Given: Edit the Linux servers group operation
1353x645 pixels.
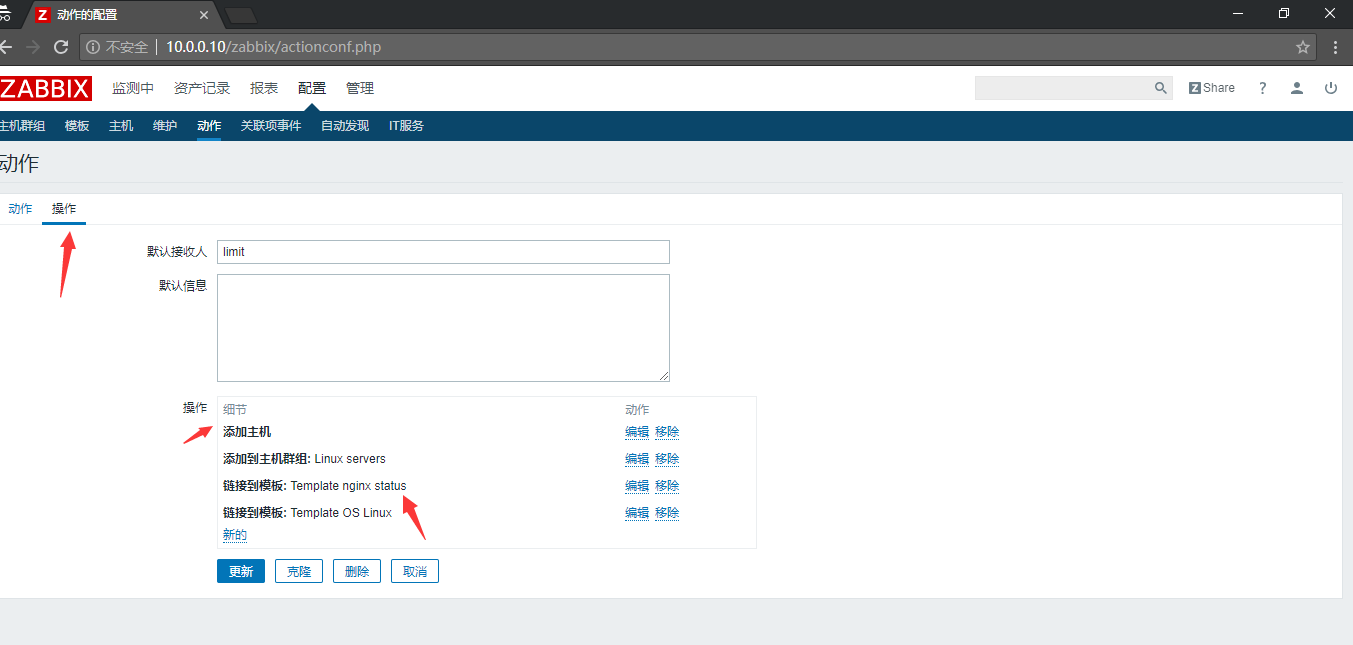Looking at the screenshot, I should pyautogui.click(x=637, y=459).
